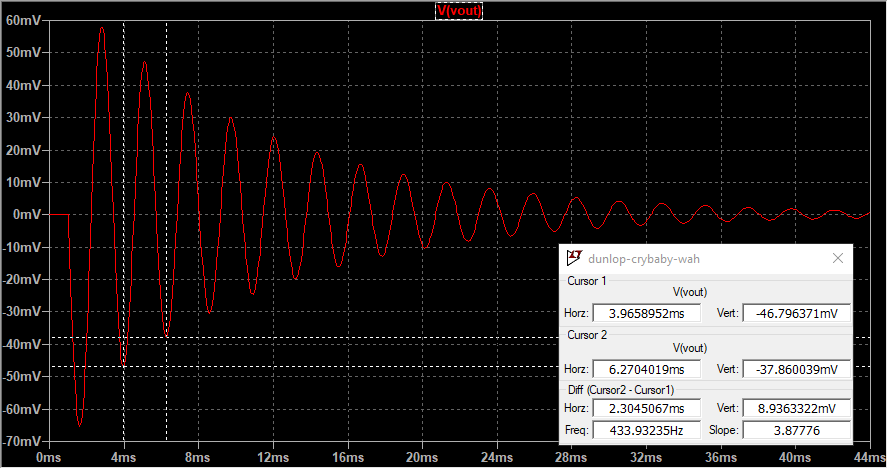Click the 60mV label on vertical axis
This screenshot has width=888, height=469.
(x=22, y=20)
